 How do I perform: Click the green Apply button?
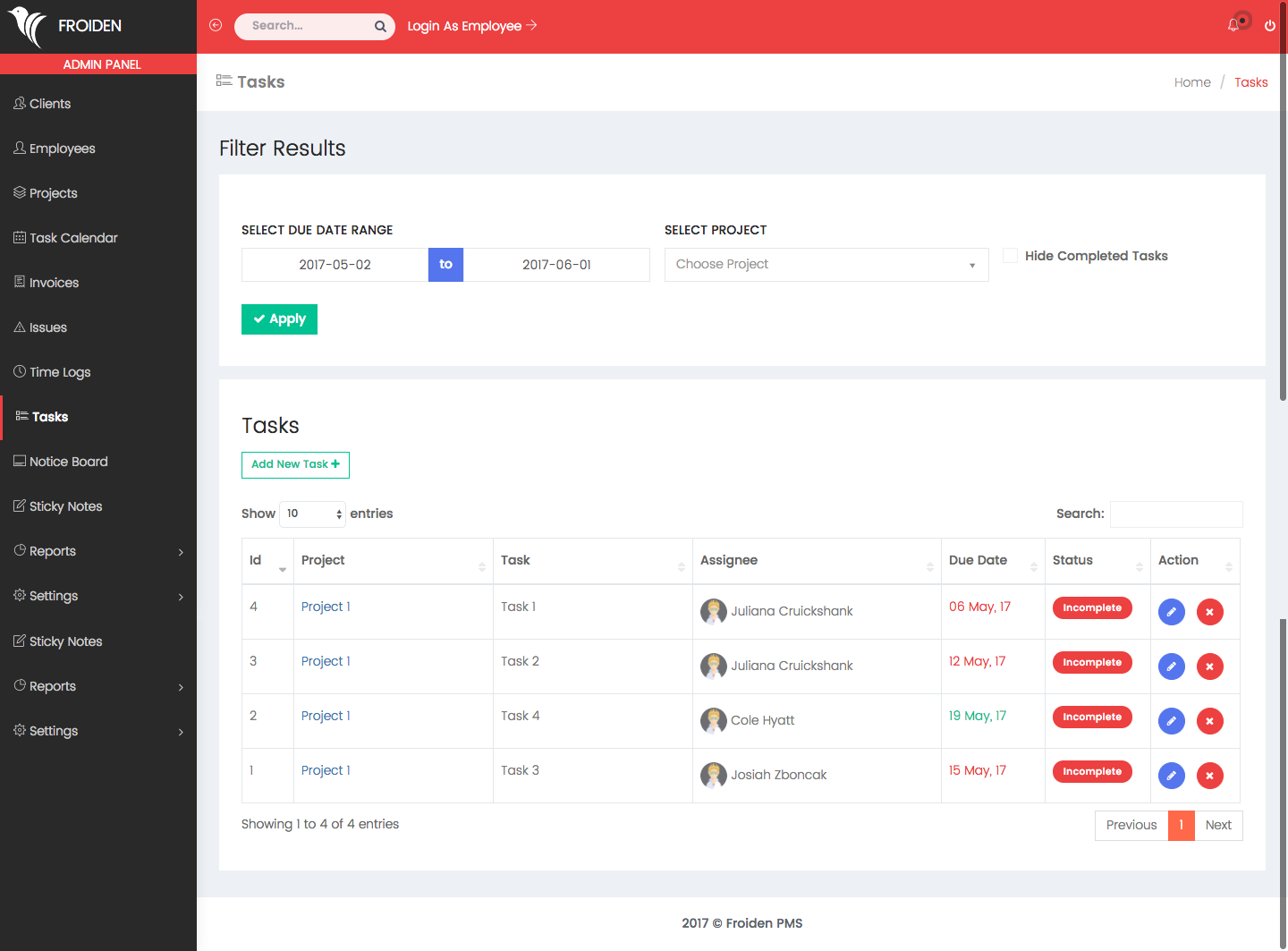tap(279, 319)
